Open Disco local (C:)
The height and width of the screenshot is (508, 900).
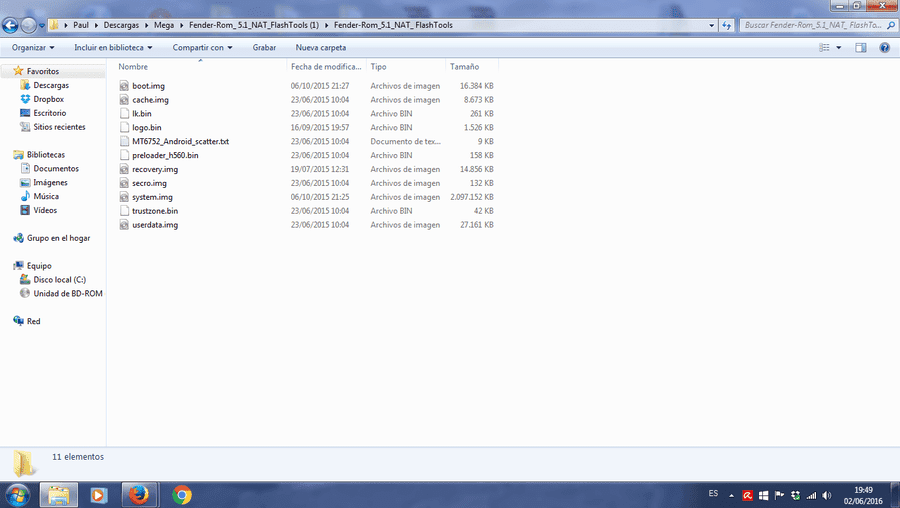tap(60, 280)
